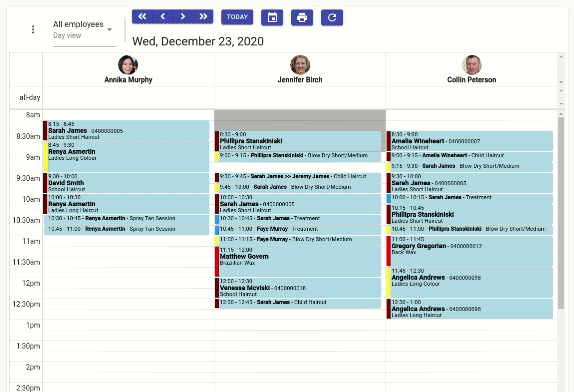Open David Smith School Haircut appointment
574x392 pixels.
[x=126, y=183]
